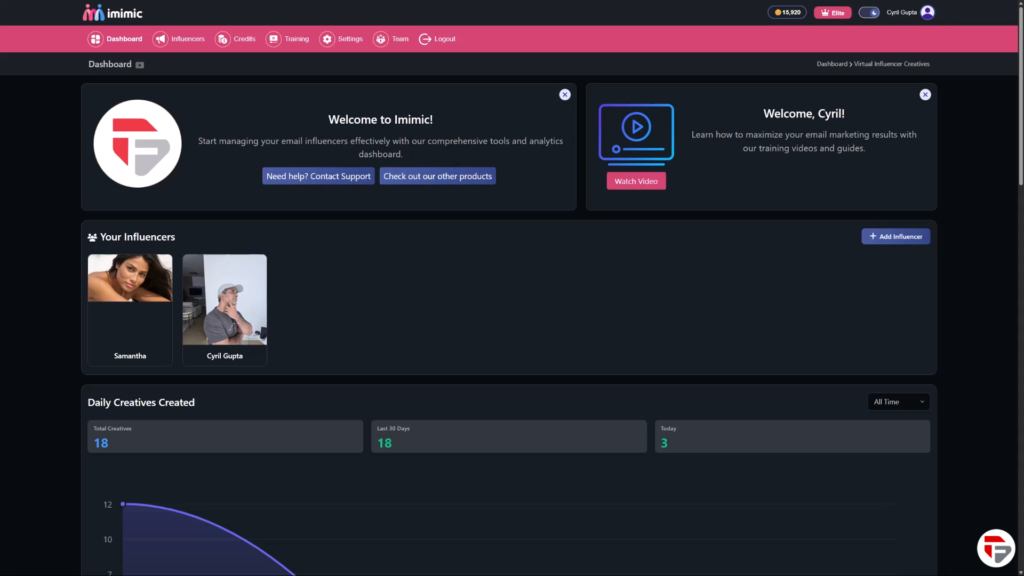Toggle dark mode switch in header
Viewport: 1024px width, 576px height.
869,12
